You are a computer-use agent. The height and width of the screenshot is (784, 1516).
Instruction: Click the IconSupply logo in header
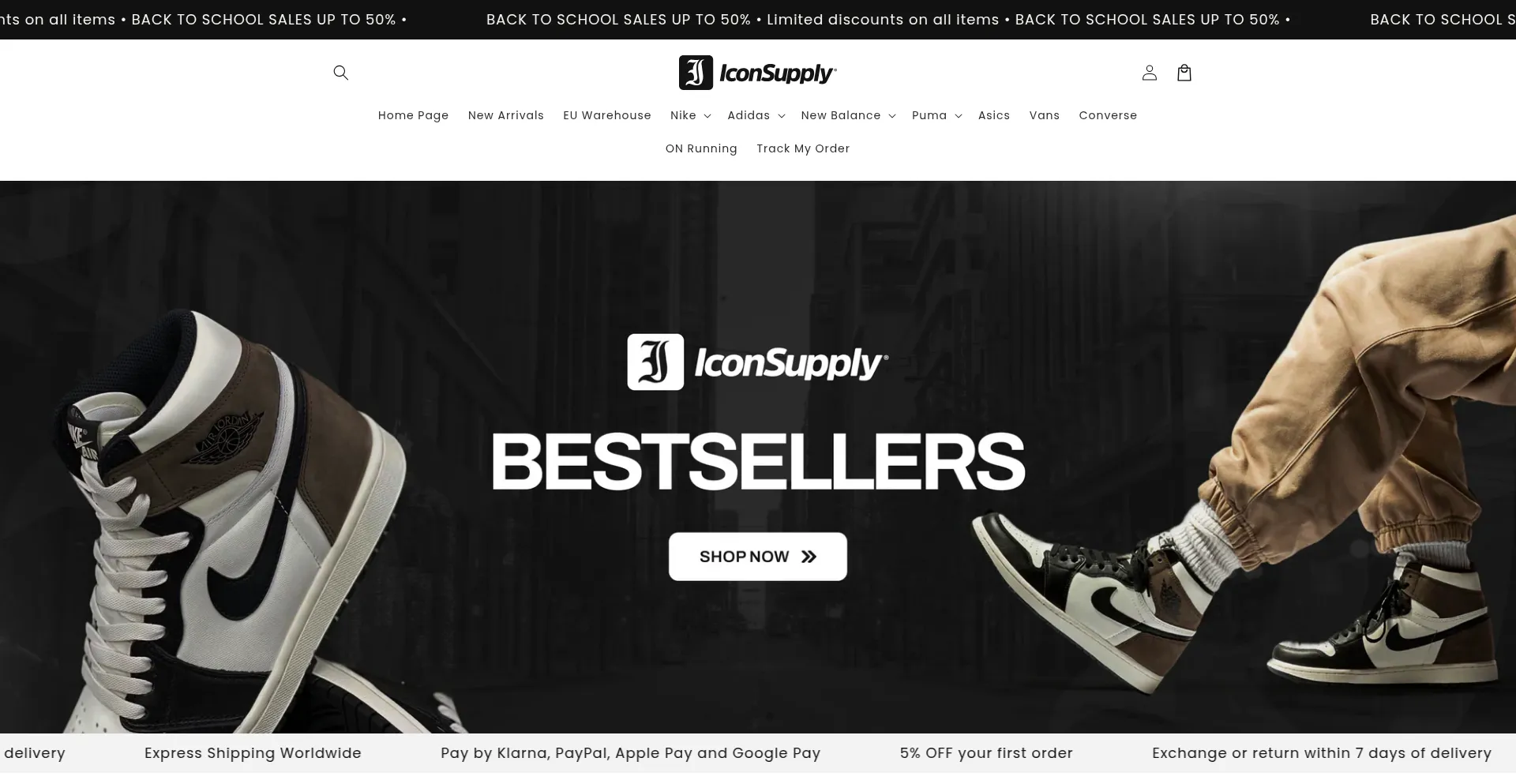[x=757, y=73]
